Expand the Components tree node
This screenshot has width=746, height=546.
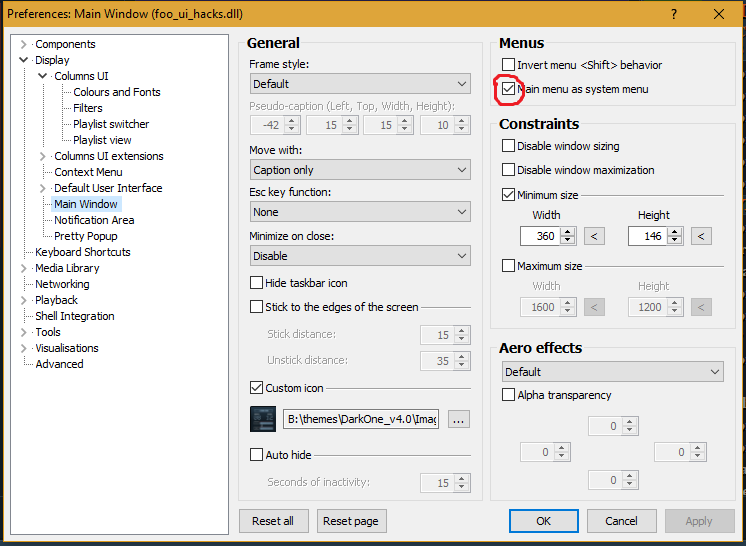point(24,44)
